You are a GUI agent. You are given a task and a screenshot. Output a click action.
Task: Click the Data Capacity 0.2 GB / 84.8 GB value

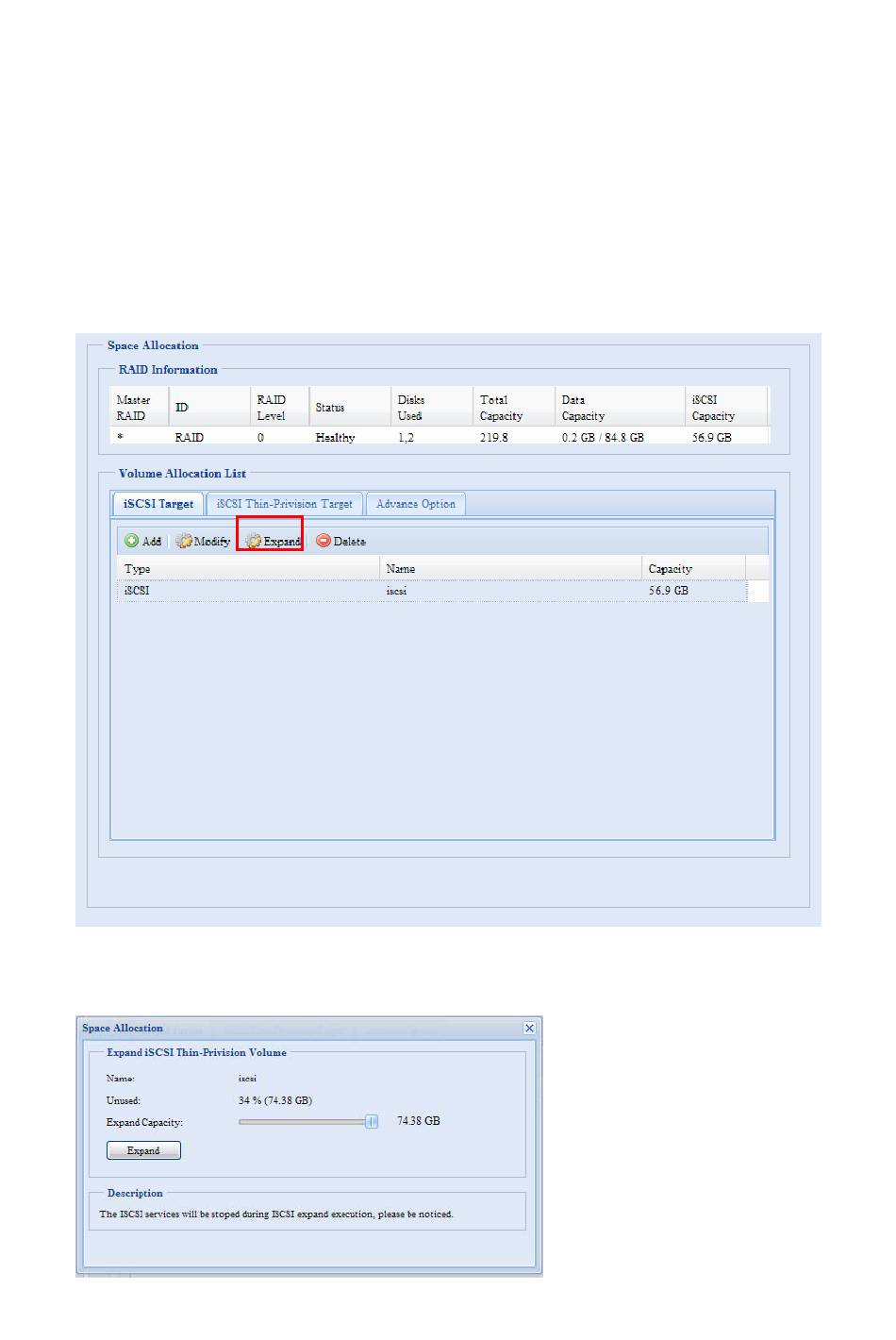[x=603, y=438]
